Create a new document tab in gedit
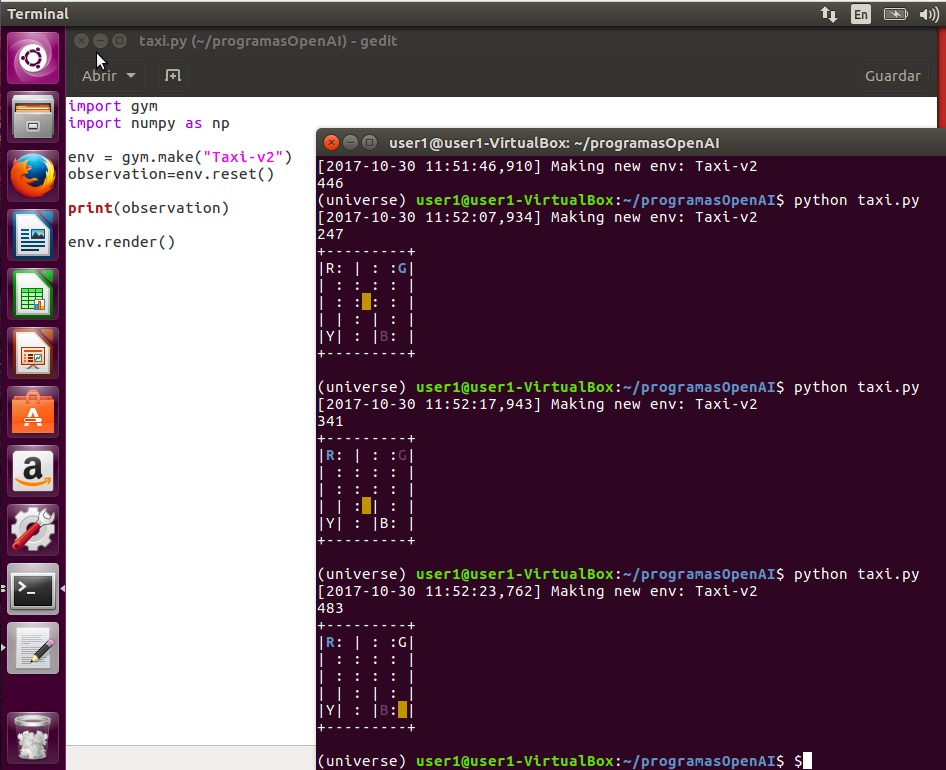946x770 pixels. coord(173,75)
